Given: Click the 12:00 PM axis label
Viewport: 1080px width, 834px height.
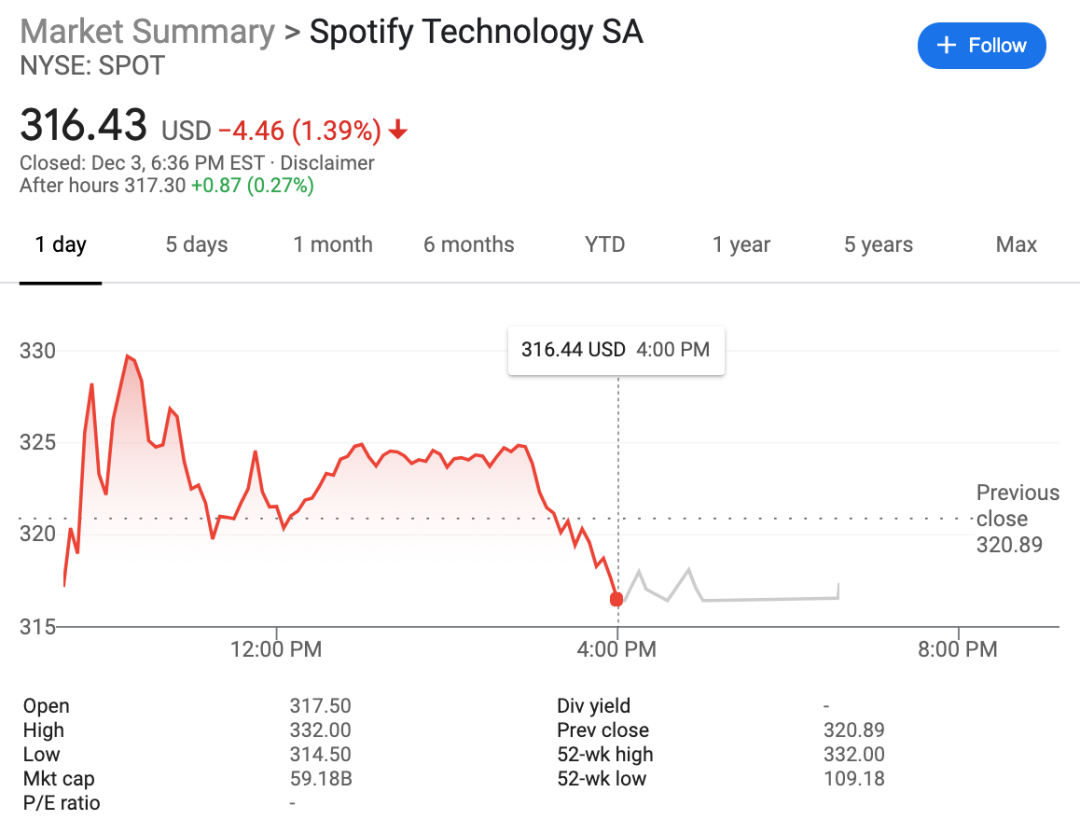Looking at the screenshot, I should point(276,650).
